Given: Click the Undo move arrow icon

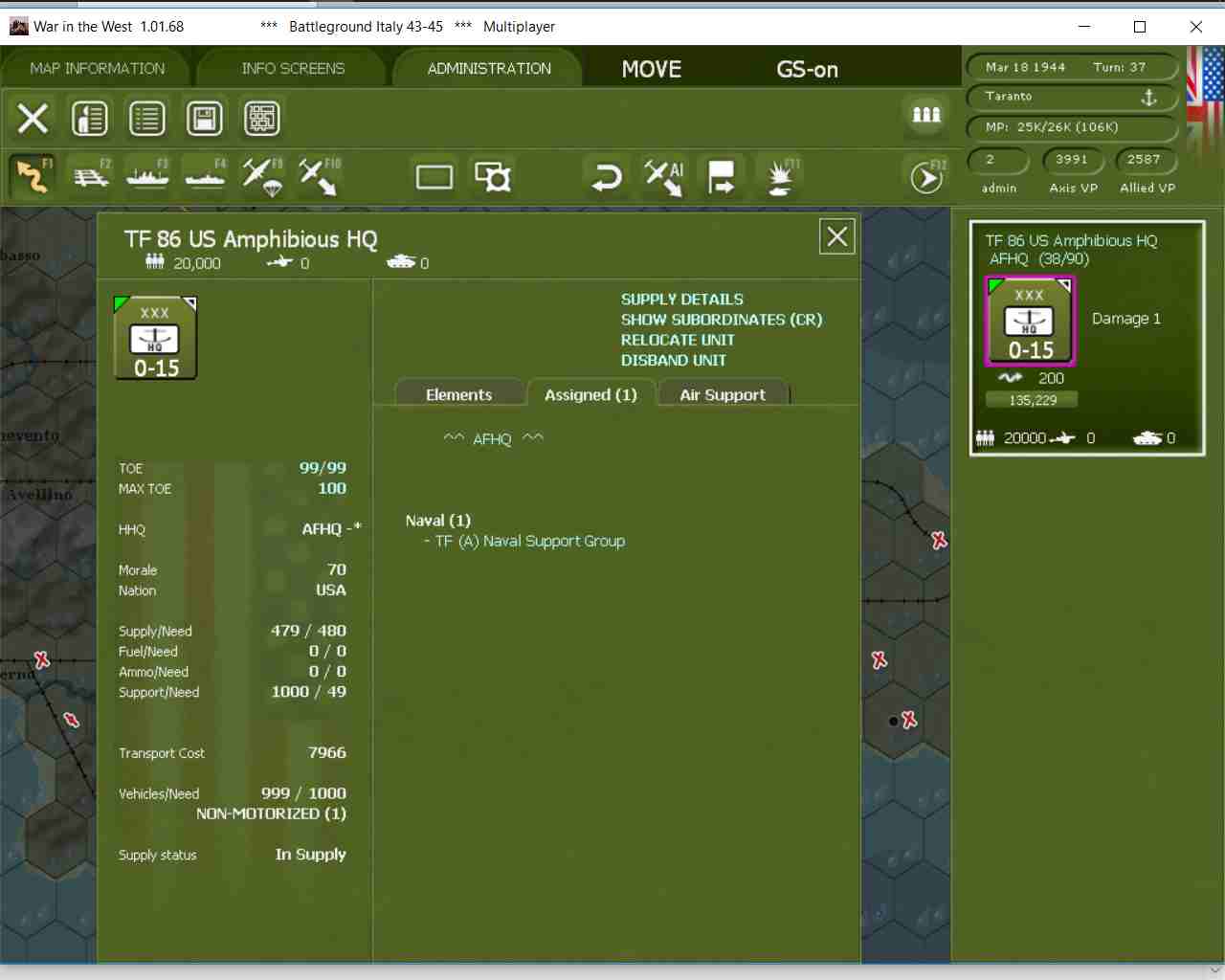Looking at the screenshot, I should tap(606, 177).
